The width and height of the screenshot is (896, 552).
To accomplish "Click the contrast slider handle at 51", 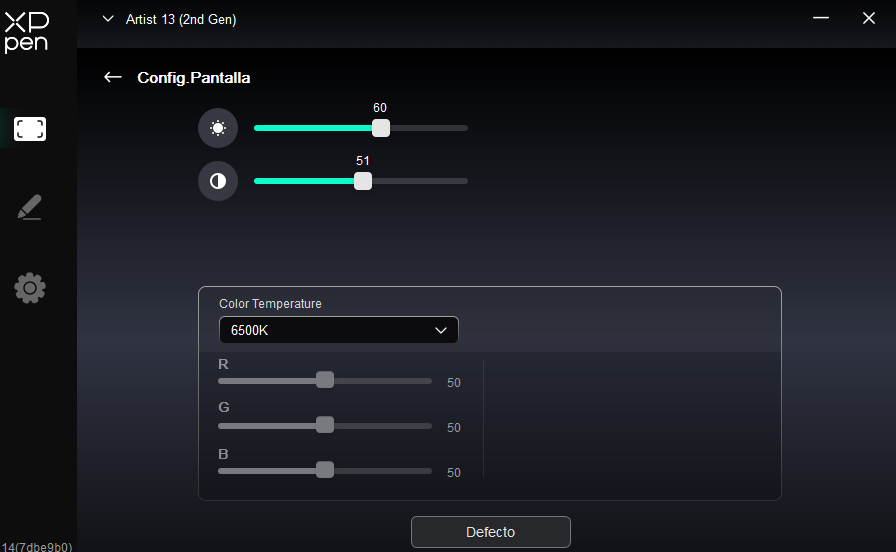I will tap(363, 181).
